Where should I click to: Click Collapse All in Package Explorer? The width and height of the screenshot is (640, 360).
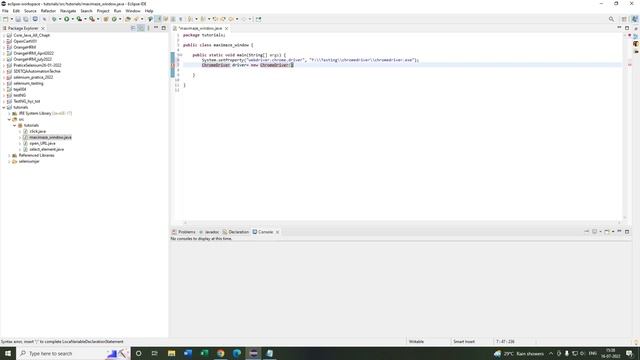click(133, 28)
